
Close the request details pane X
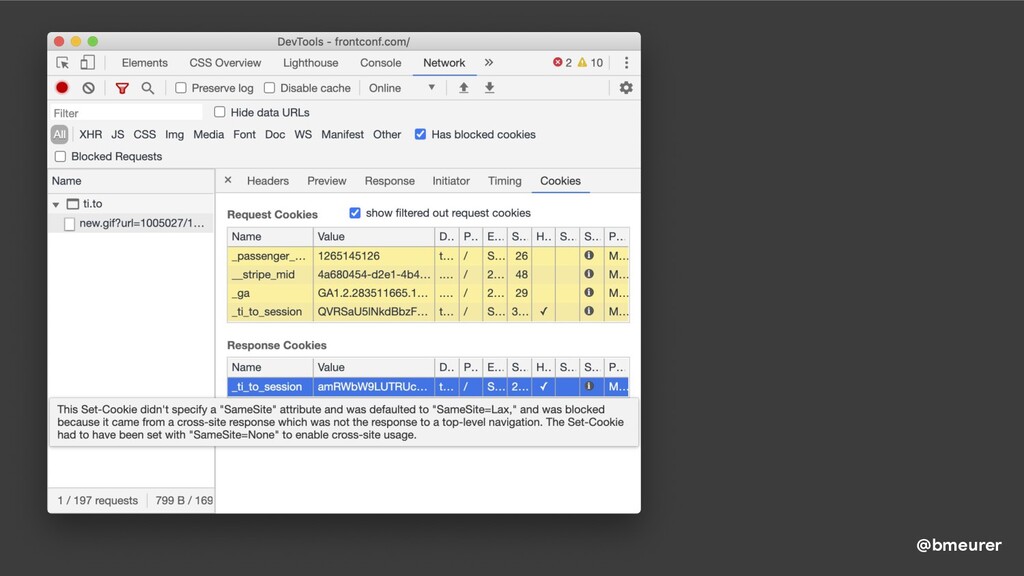click(228, 180)
